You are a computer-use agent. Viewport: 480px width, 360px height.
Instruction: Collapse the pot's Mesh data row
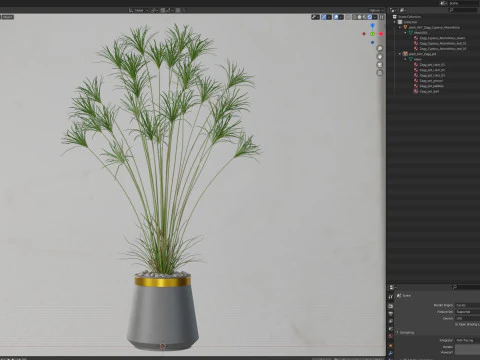[405, 59]
